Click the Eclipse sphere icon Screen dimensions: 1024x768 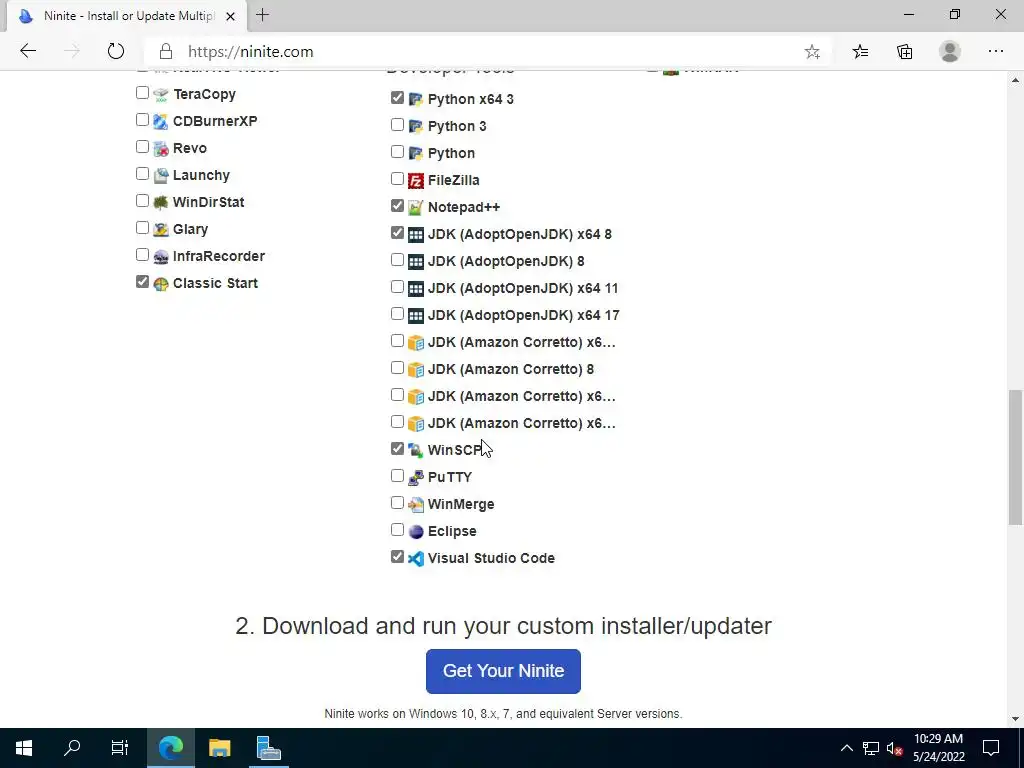point(416,532)
